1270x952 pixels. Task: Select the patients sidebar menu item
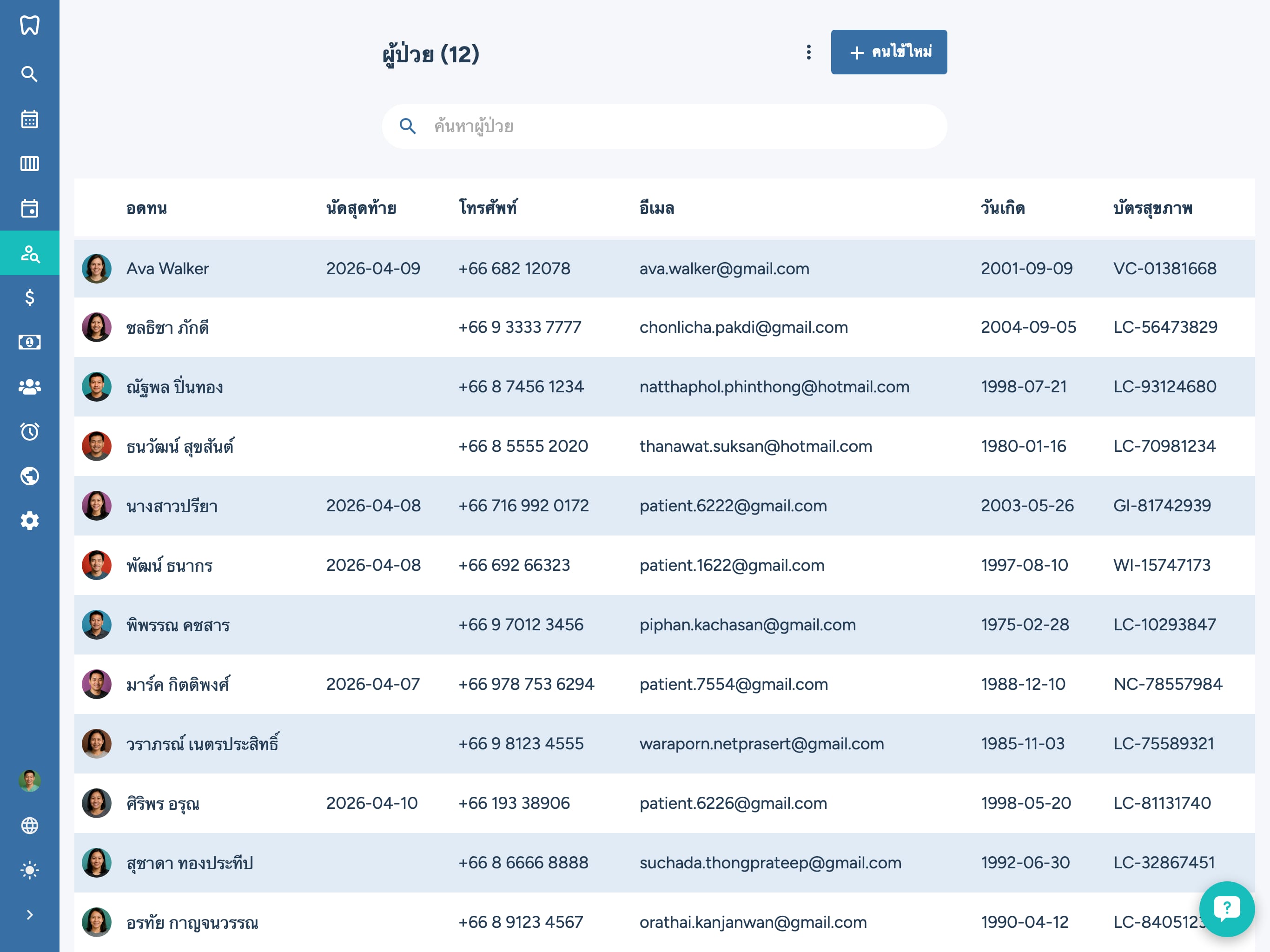(29, 253)
